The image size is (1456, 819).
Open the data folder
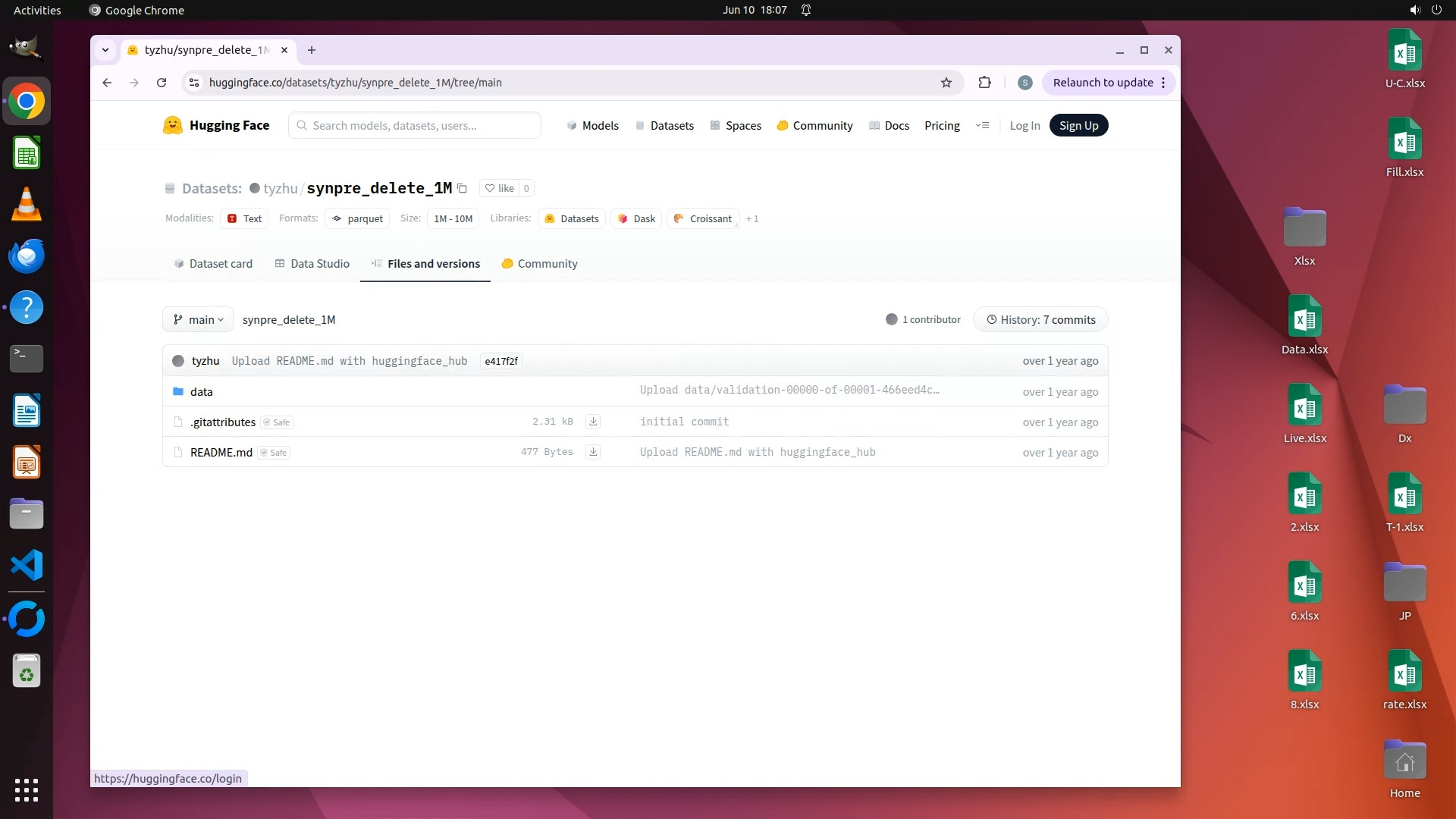coord(201,392)
